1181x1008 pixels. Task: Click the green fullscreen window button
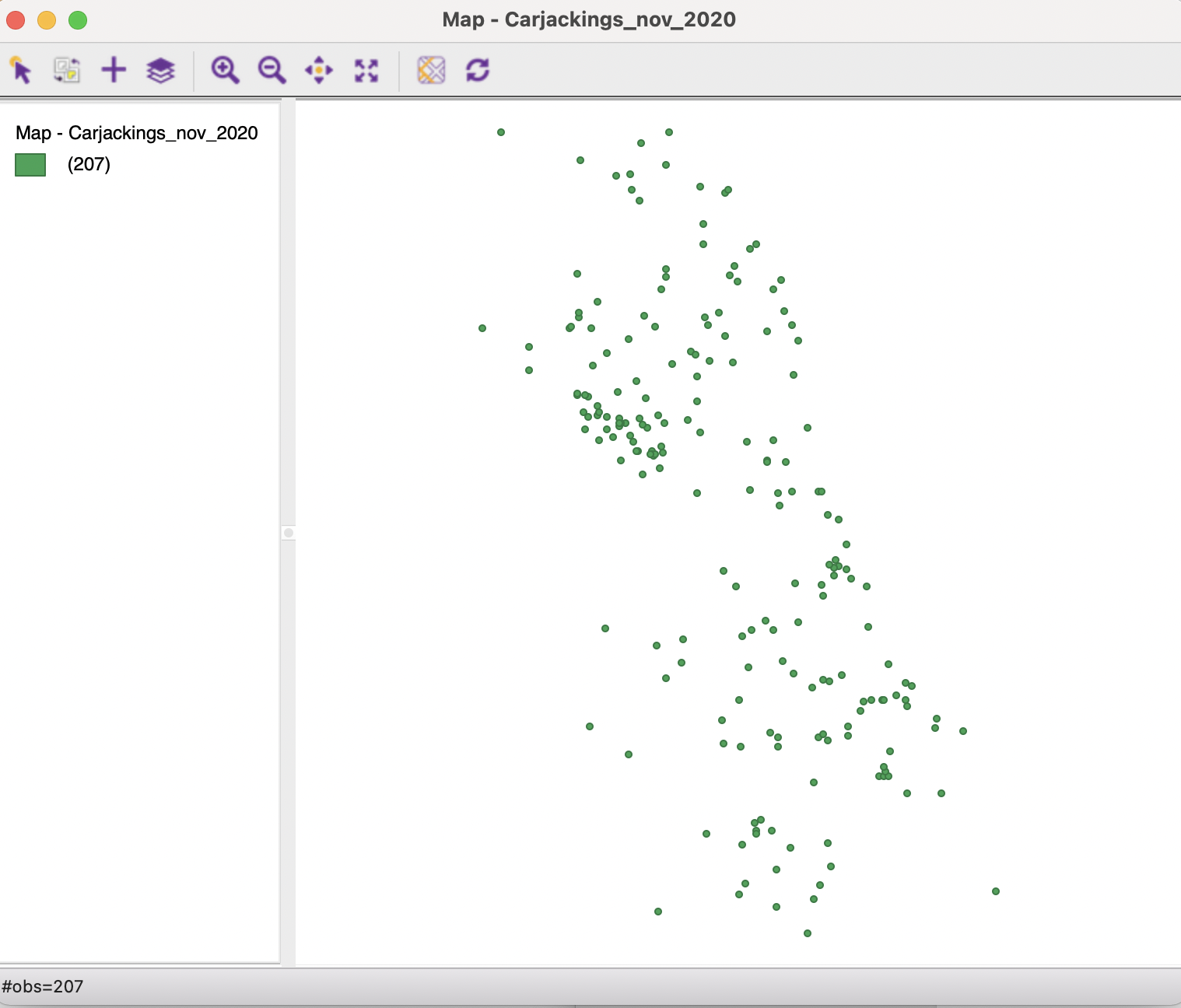pyautogui.click(x=78, y=19)
